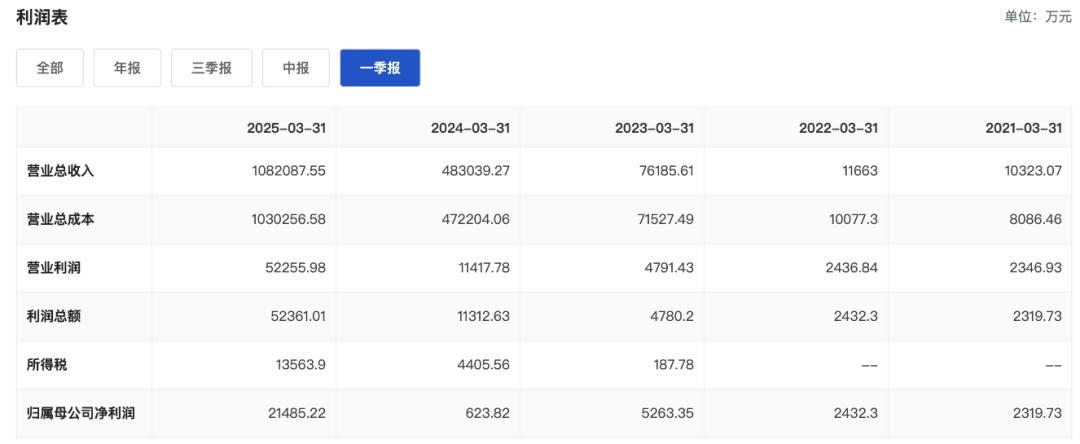
Task: Click the 单位：万元 unit label
Action: coord(1038,17)
